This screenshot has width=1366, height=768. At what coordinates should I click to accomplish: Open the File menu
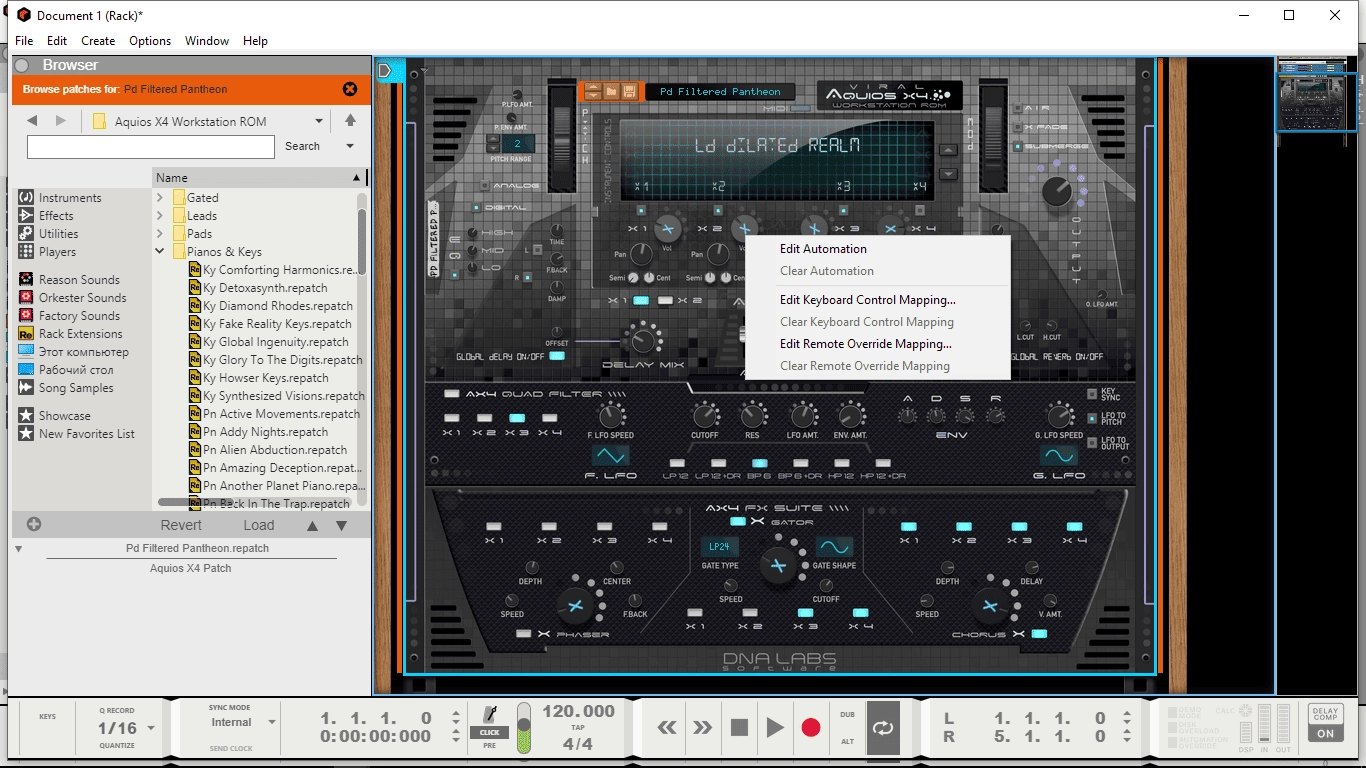point(24,41)
